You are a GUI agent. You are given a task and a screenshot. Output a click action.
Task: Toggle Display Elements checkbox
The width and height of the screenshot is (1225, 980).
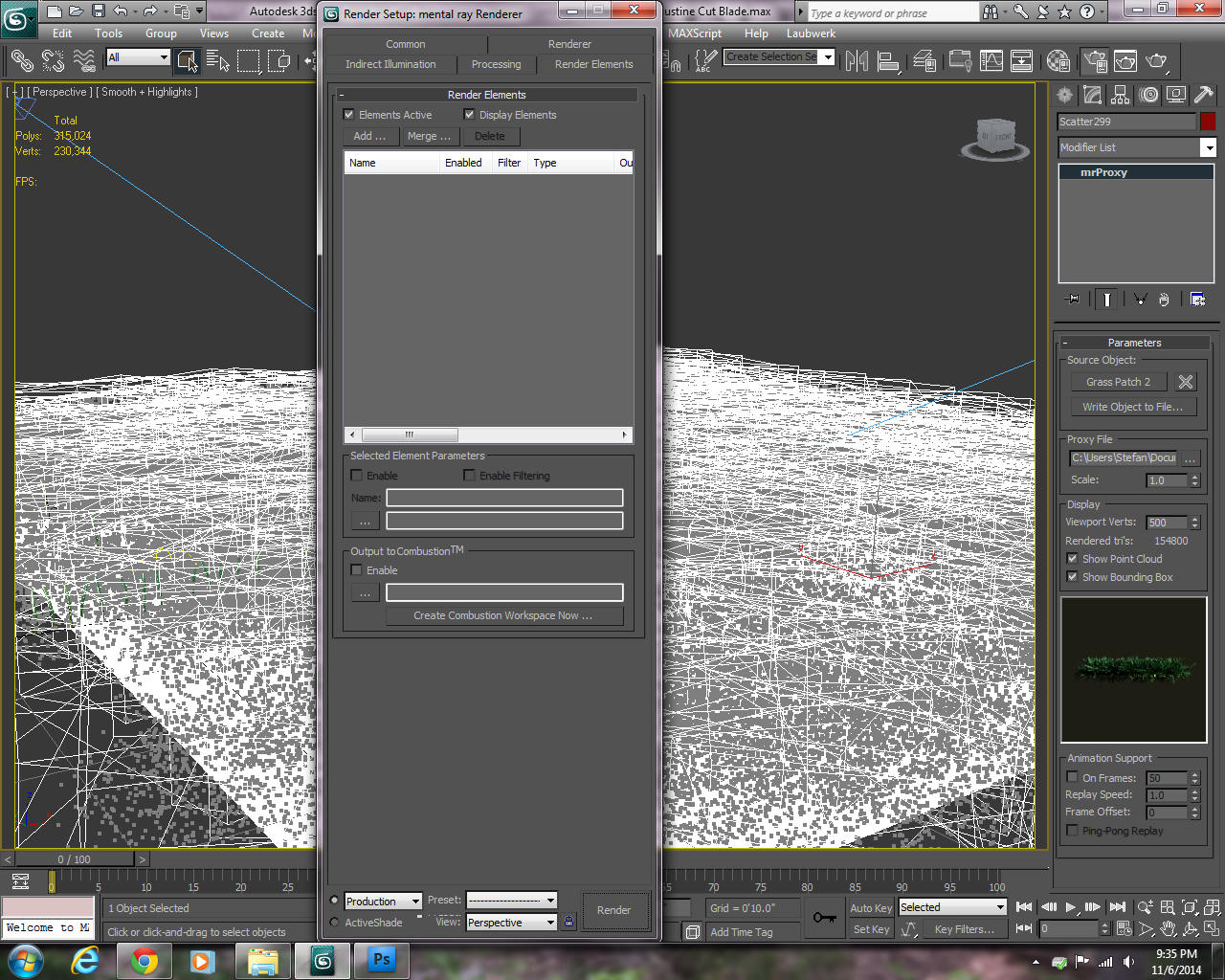coord(469,114)
